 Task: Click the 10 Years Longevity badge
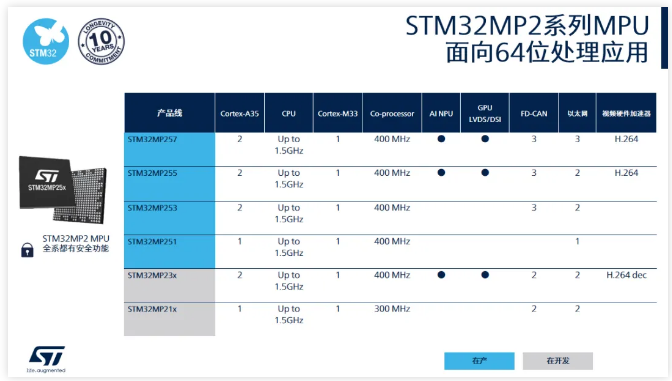click(101, 42)
